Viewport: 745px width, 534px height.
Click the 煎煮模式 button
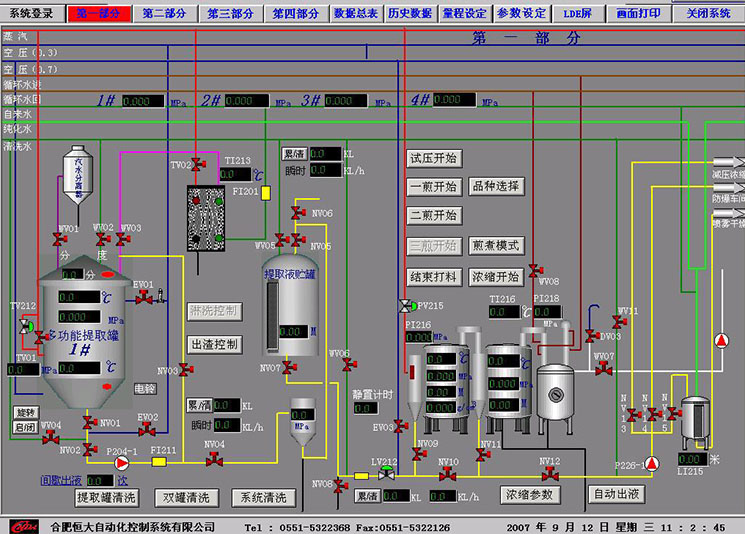[x=497, y=246]
